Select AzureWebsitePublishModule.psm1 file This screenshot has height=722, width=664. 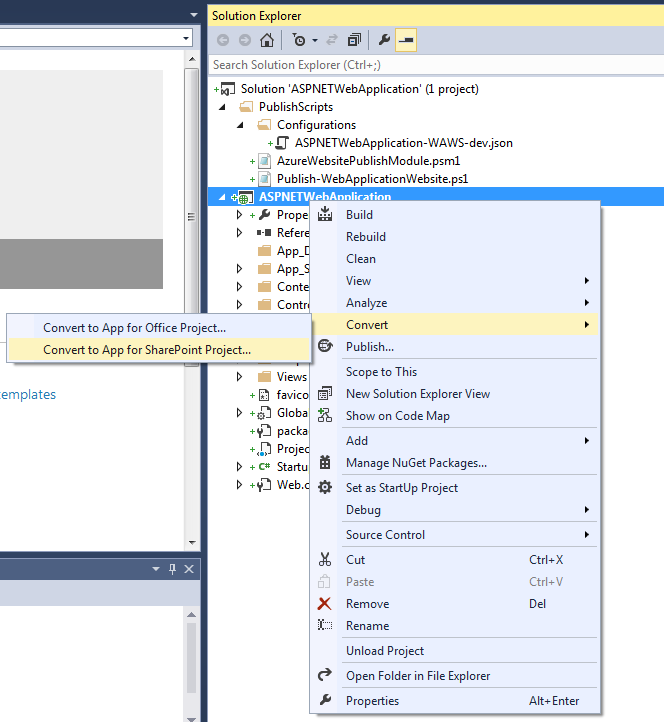click(x=368, y=161)
